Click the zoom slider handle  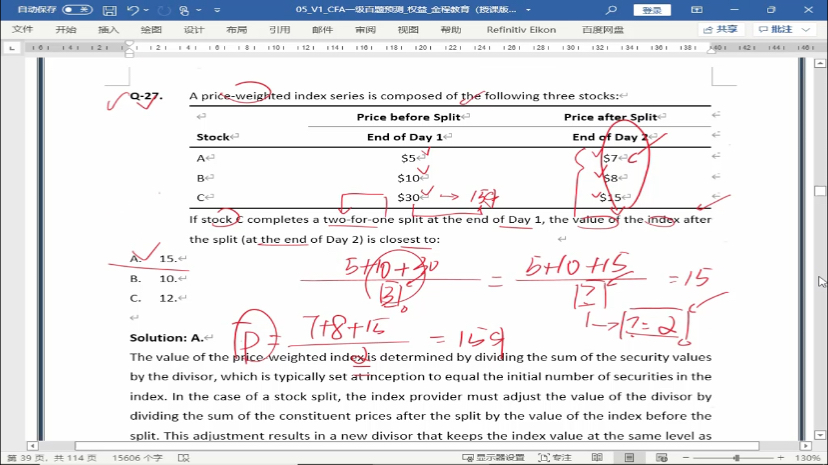[x=736, y=458]
